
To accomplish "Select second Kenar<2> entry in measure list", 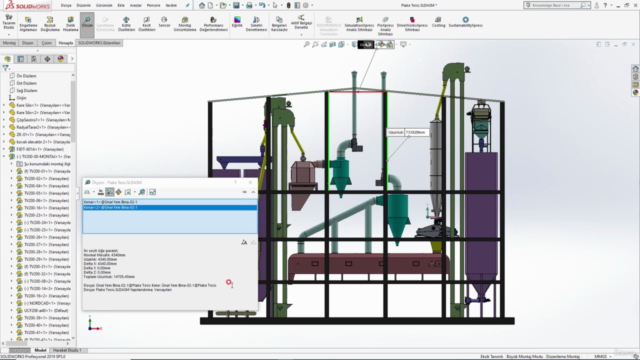I will point(170,207).
